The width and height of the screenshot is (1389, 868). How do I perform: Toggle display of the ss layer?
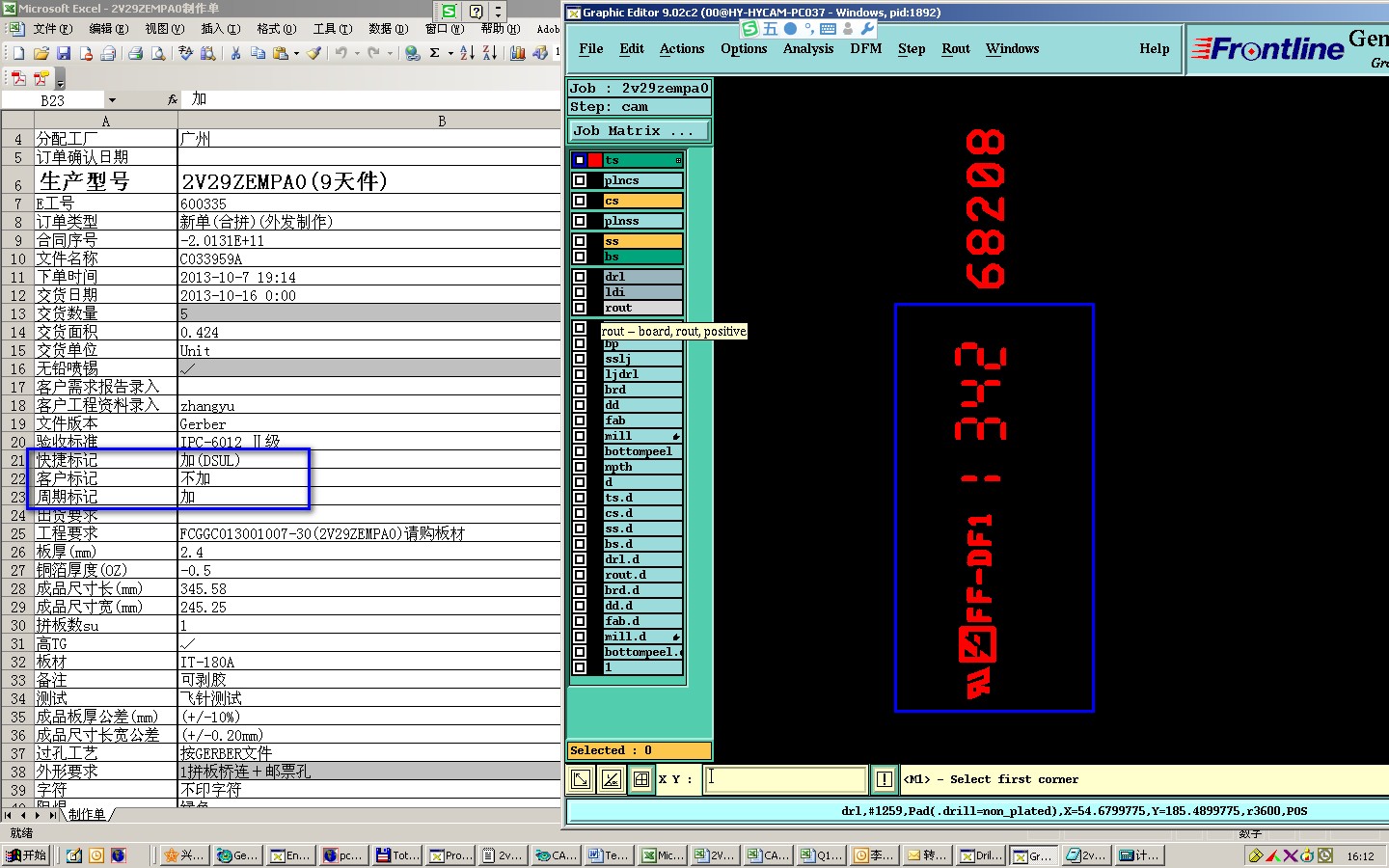580,241
